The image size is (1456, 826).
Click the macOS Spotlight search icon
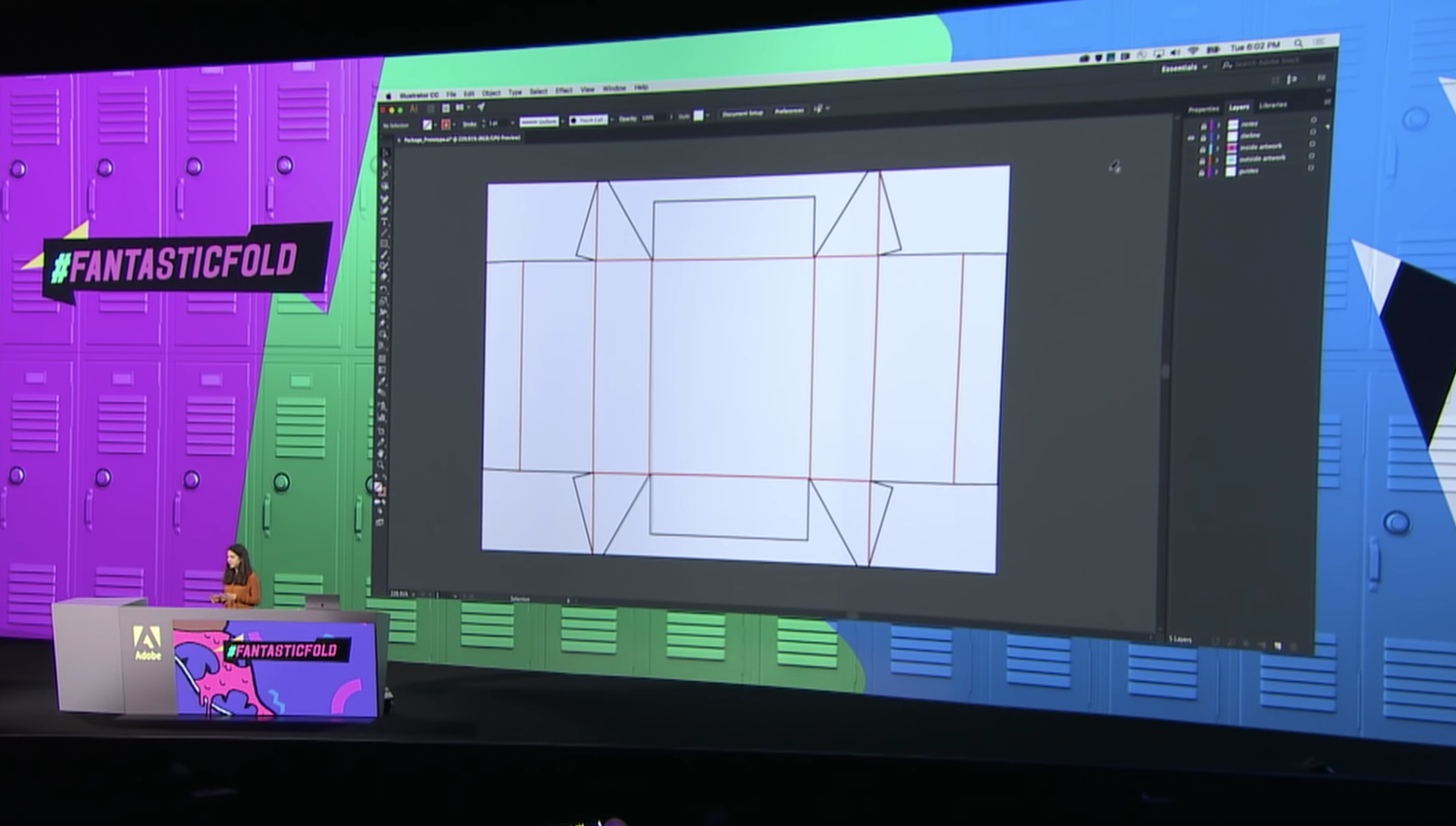tap(1298, 44)
